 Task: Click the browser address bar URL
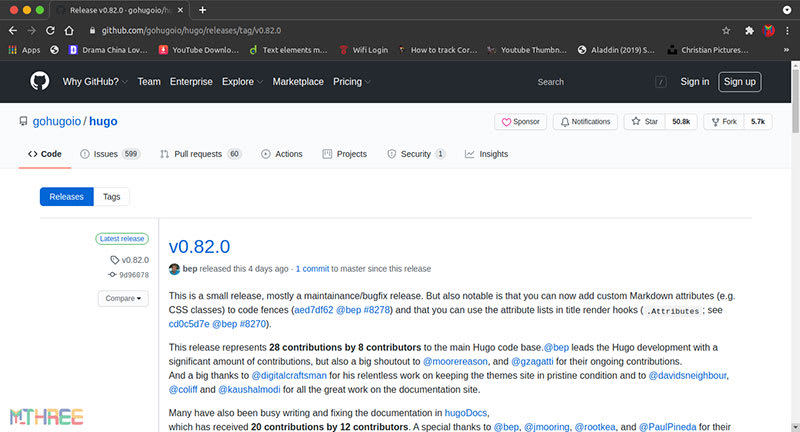[191, 31]
